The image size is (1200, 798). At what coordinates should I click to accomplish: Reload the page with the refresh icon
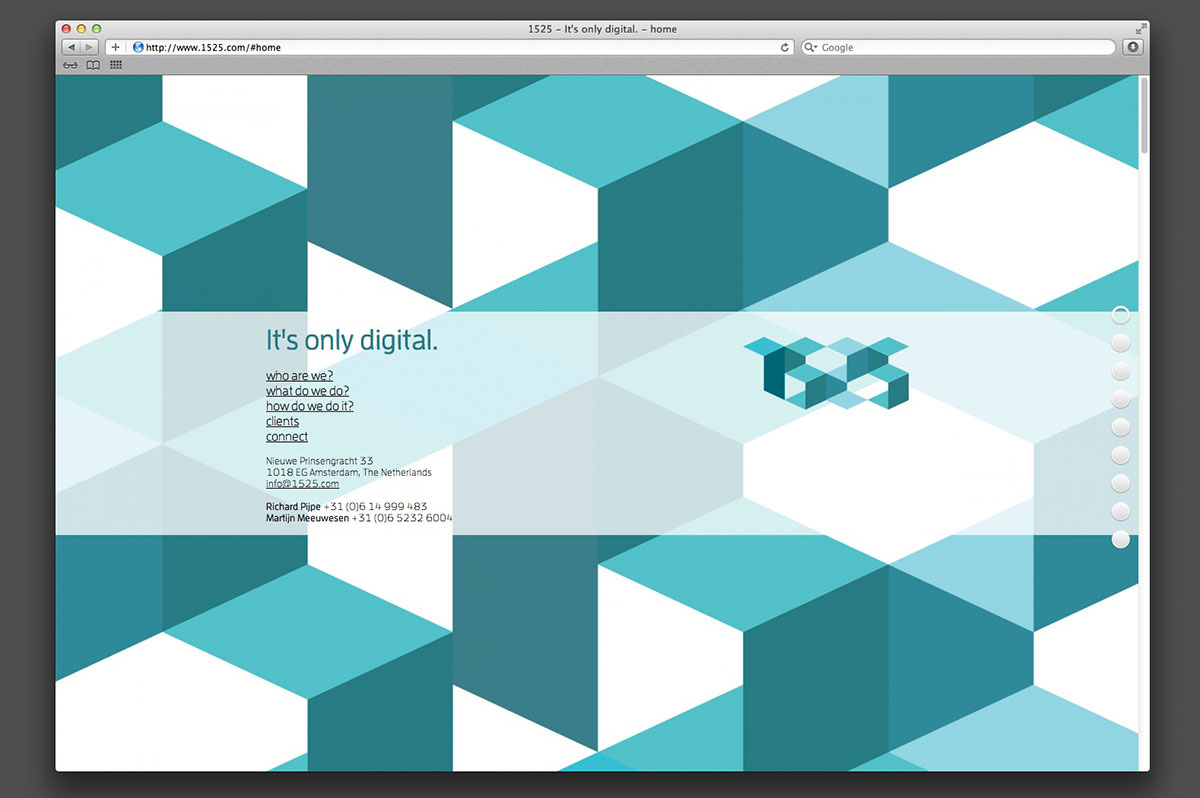785,47
